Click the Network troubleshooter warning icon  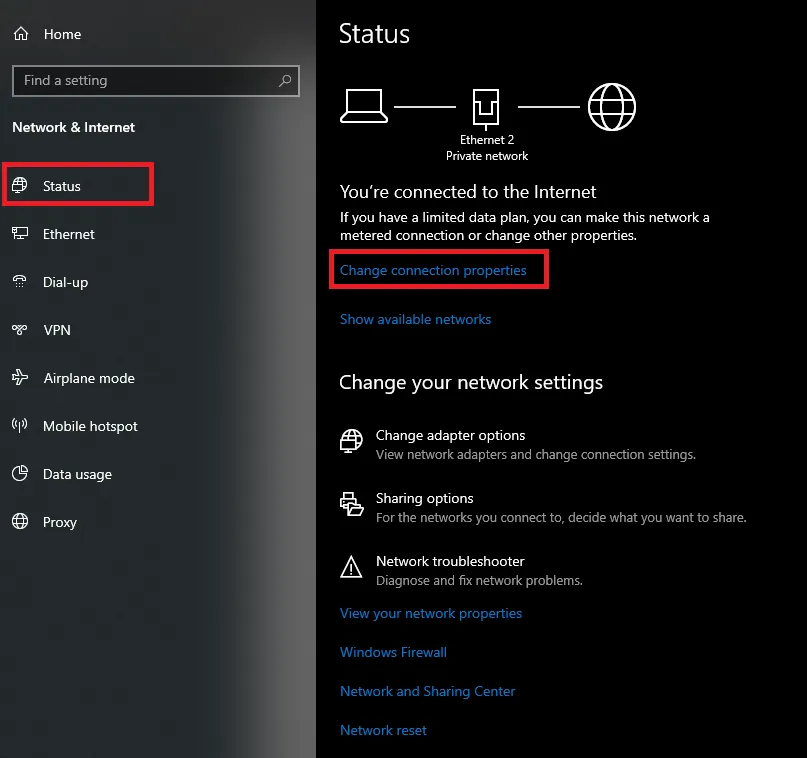[351, 569]
